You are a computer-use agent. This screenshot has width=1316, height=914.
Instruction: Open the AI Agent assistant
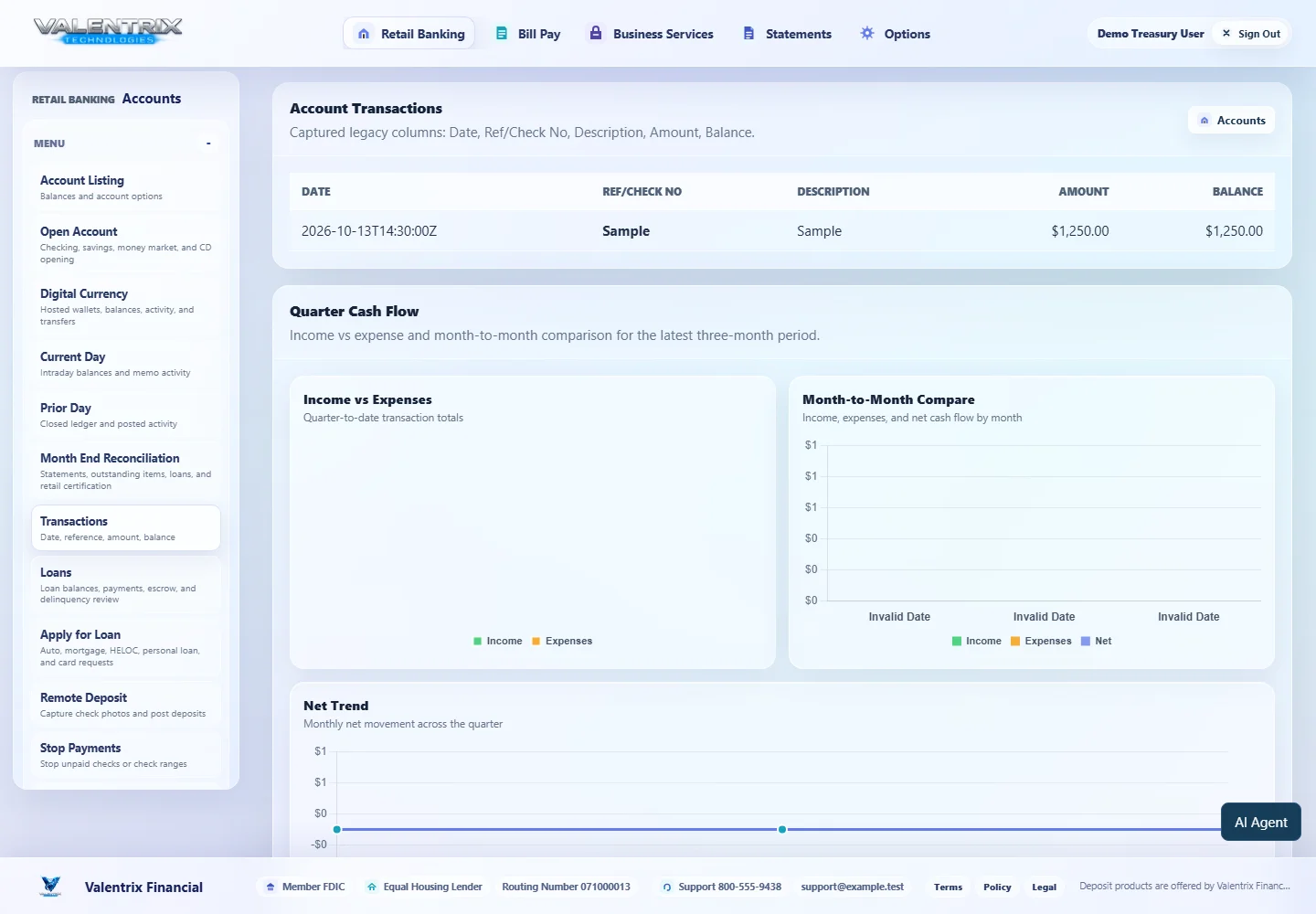(x=1260, y=822)
